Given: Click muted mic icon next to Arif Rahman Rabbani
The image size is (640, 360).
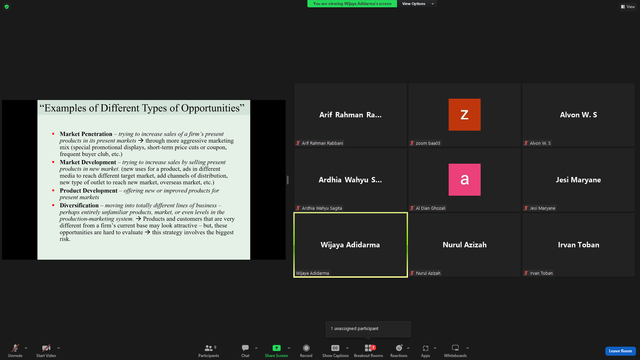Looking at the screenshot, I should (x=298, y=143).
